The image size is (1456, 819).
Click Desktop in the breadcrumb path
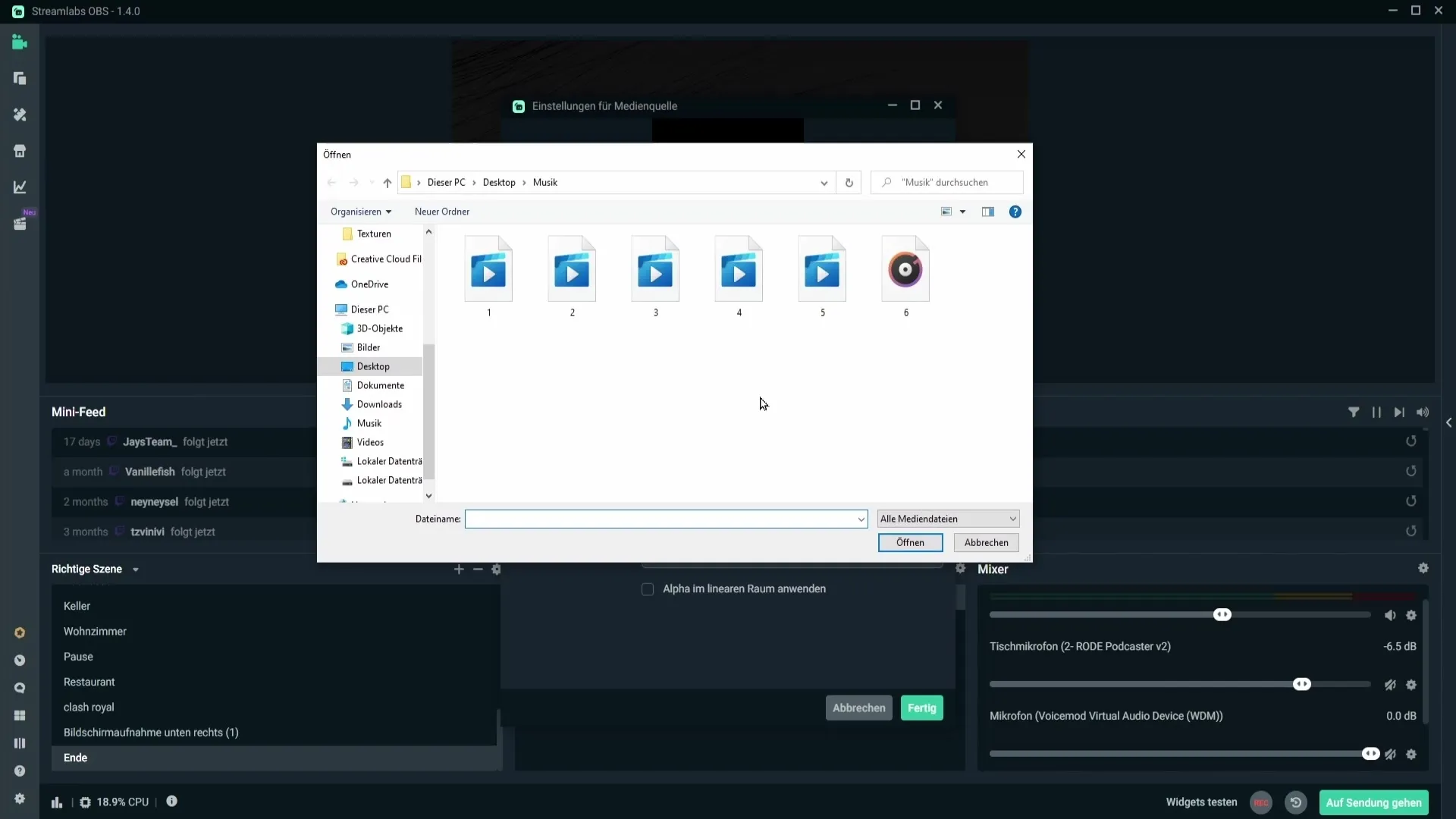click(499, 183)
